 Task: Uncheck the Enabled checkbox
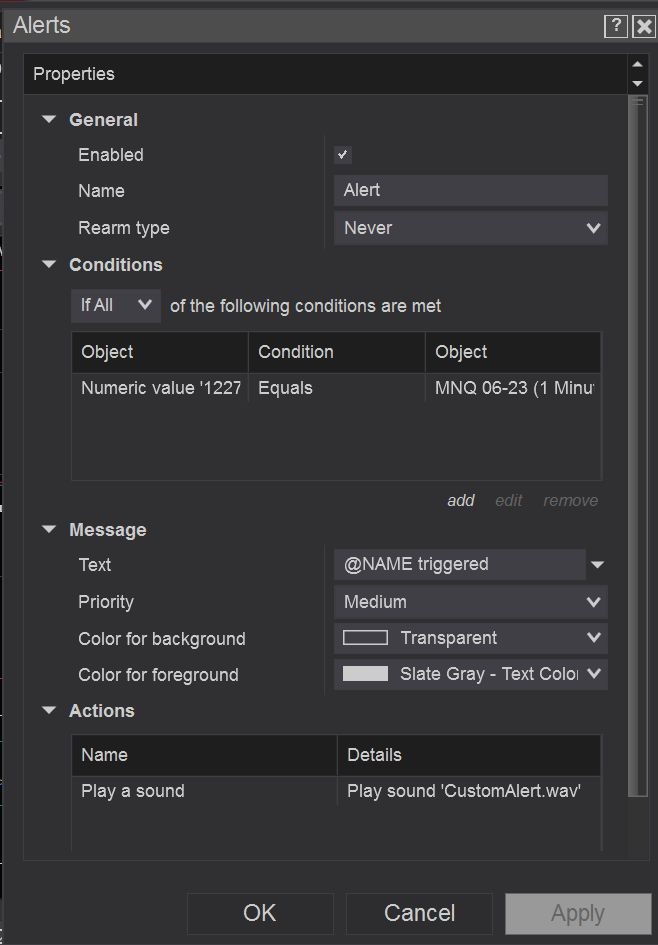click(343, 155)
